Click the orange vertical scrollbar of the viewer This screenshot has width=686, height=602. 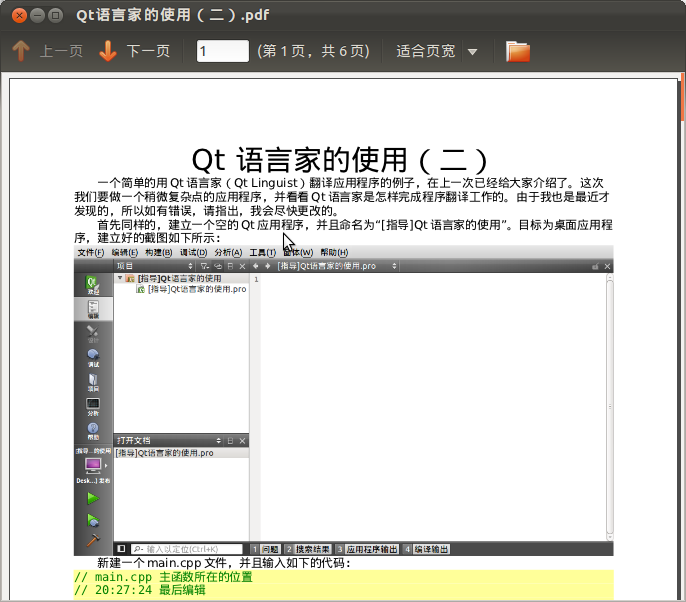tap(683, 97)
